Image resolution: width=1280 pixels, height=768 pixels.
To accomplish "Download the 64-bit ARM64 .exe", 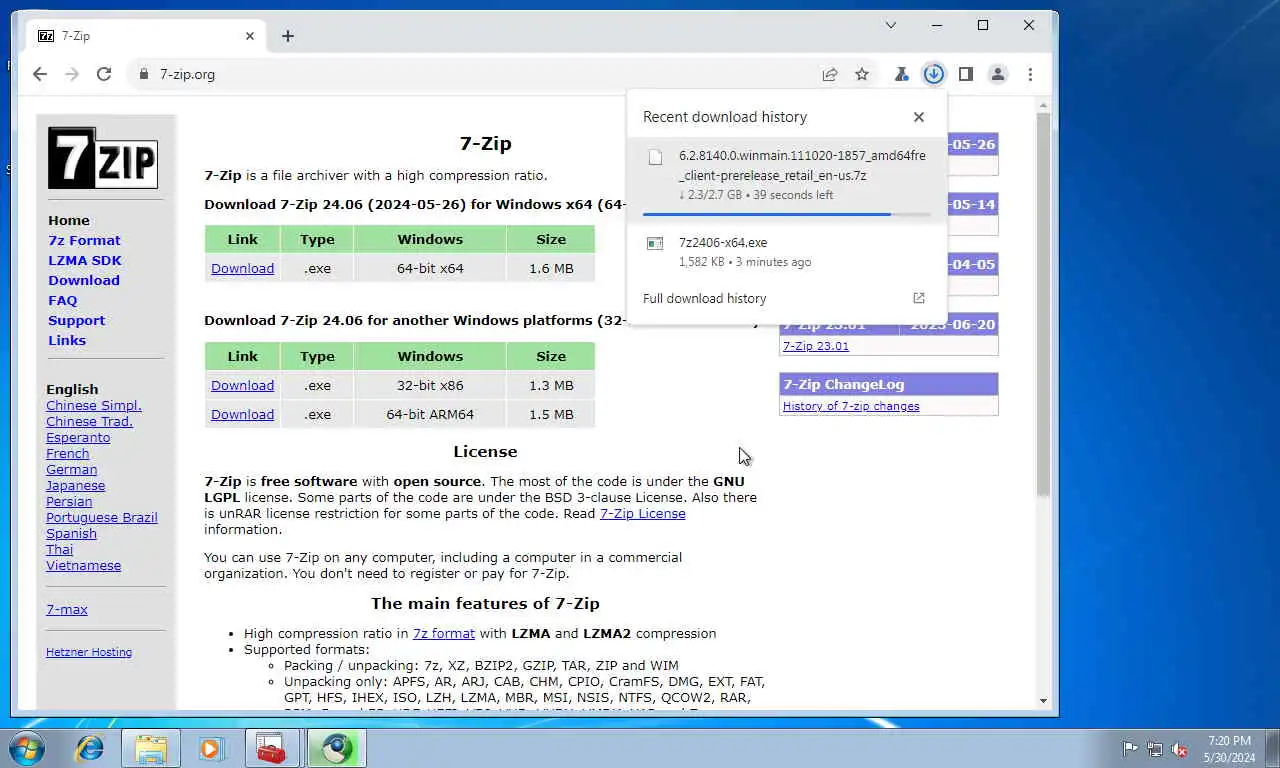I will 242,414.
